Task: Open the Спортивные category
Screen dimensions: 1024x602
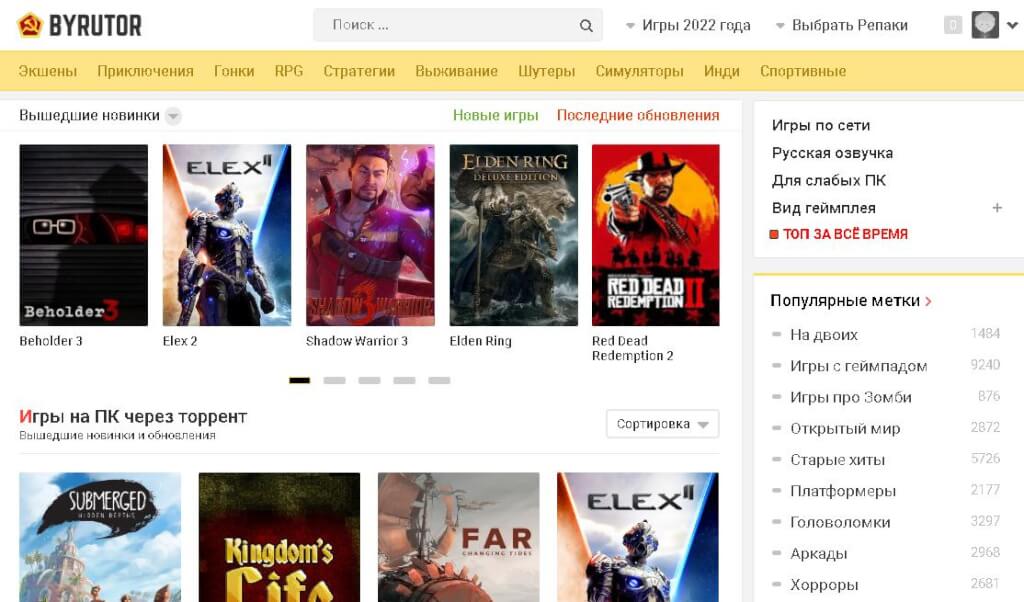Action: (803, 71)
